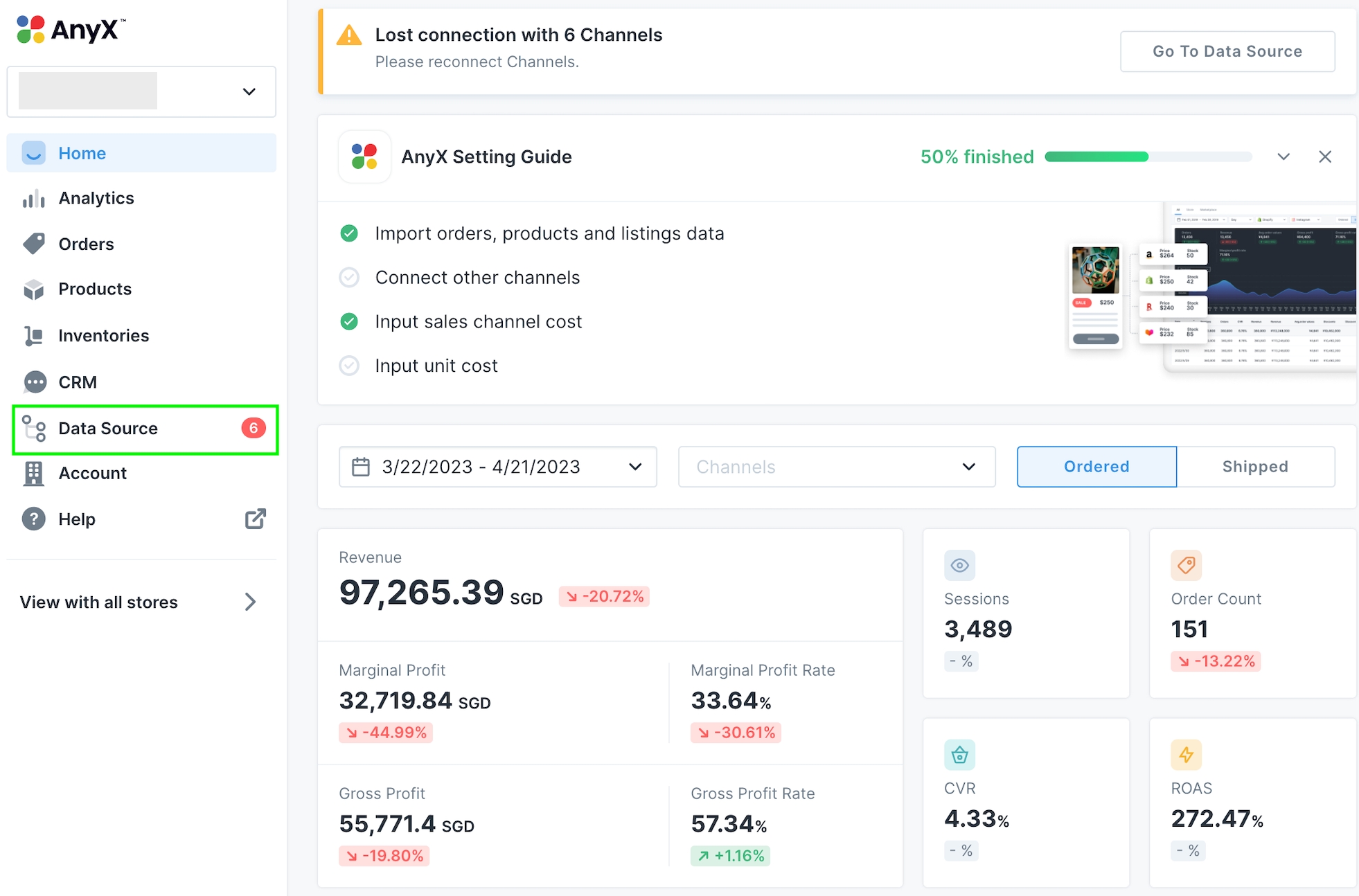Select the Ordered tab
This screenshot has height=896, width=1359.
1096,467
